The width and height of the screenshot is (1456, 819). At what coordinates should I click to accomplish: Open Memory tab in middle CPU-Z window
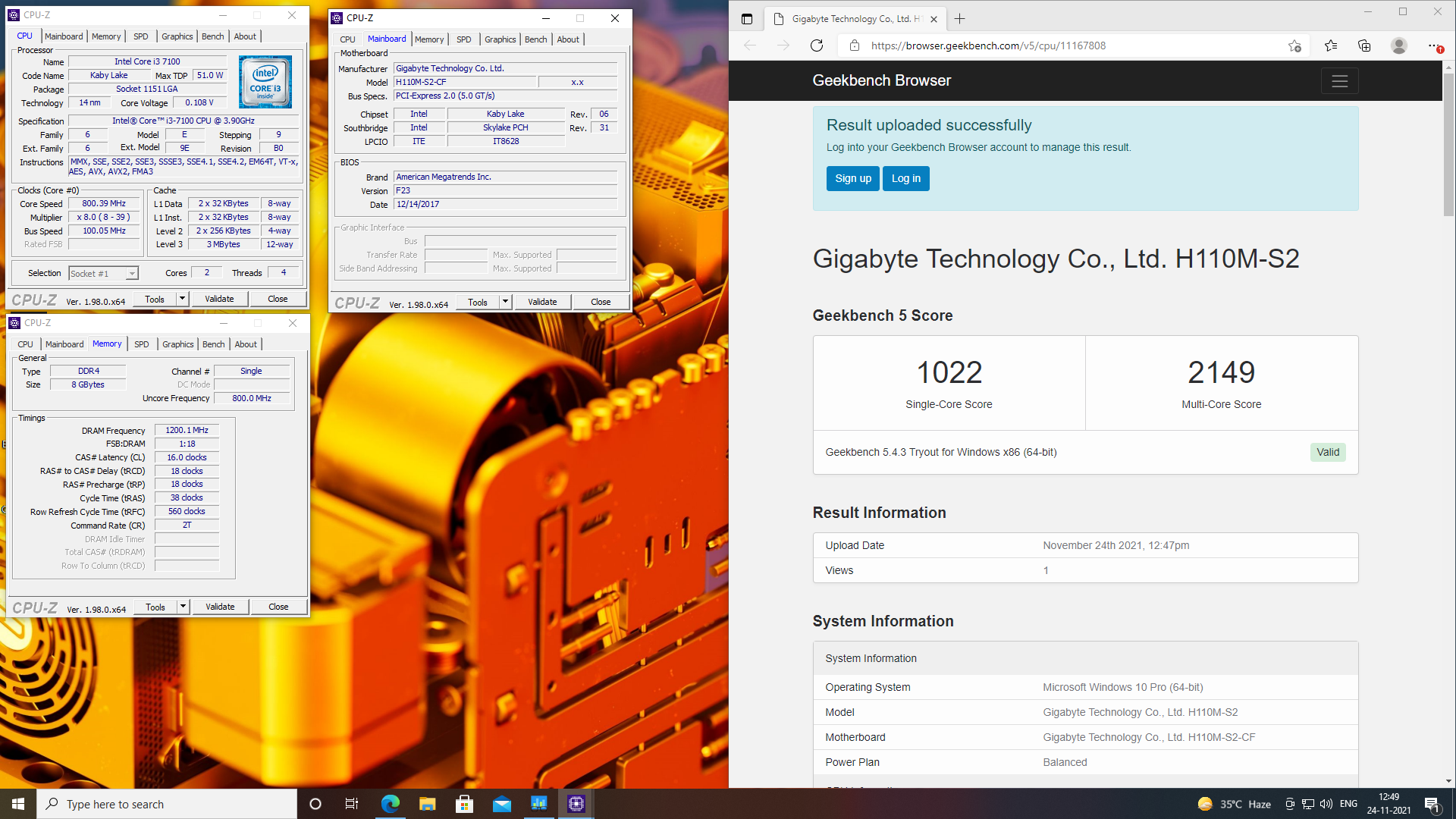[x=429, y=39]
